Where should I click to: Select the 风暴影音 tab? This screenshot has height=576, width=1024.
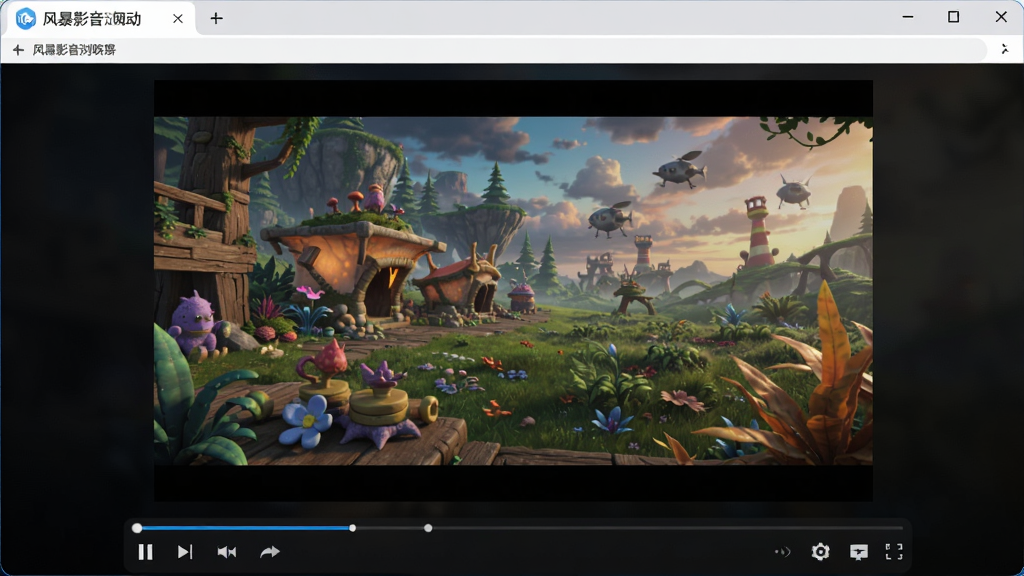pos(100,19)
